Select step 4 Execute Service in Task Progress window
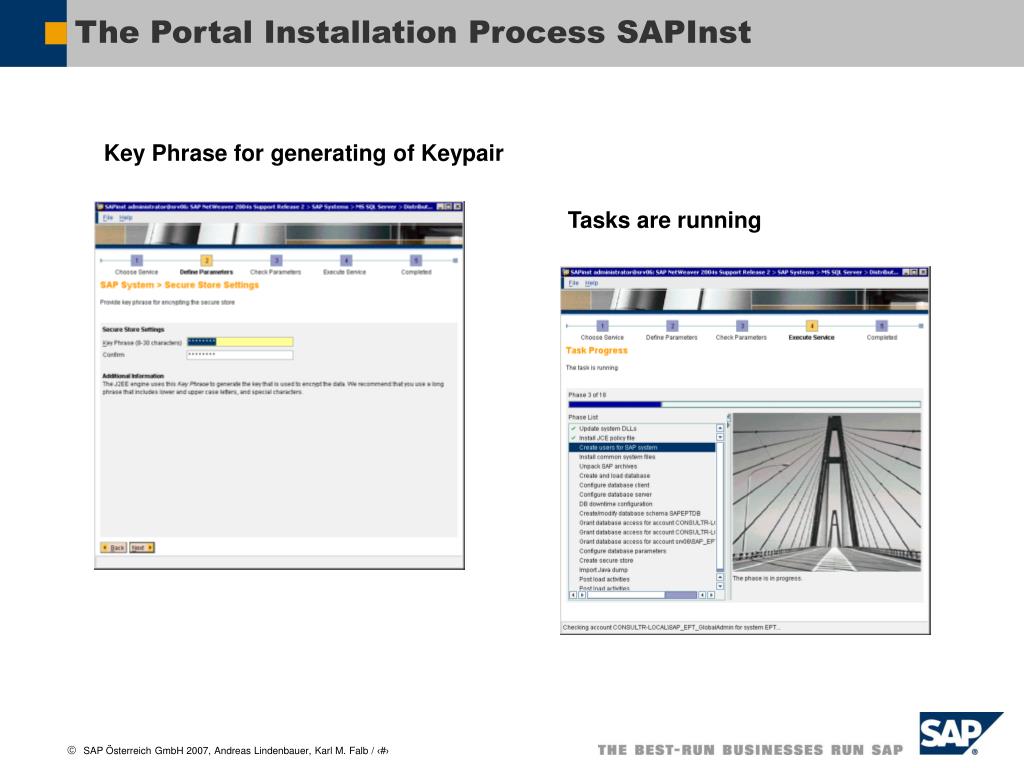This screenshot has width=1024, height=768. click(812, 325)
